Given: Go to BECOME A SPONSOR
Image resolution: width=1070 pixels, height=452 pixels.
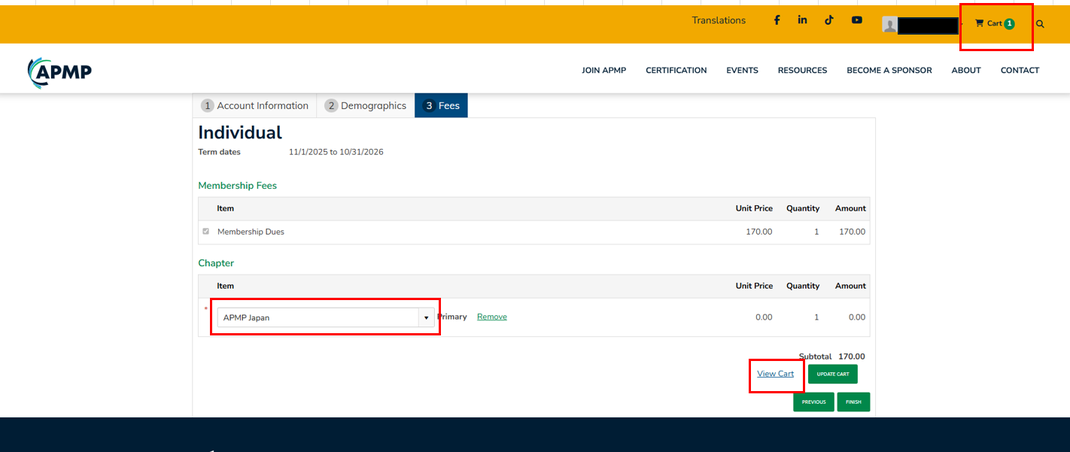Looking at the screenshot, I should coord(889,70).
